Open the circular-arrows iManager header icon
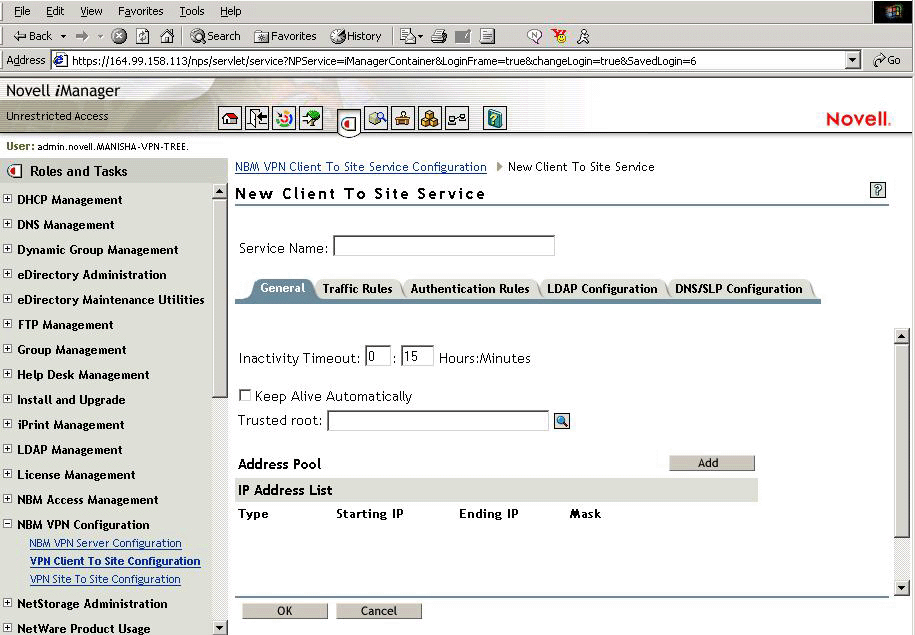 (284, 118)
